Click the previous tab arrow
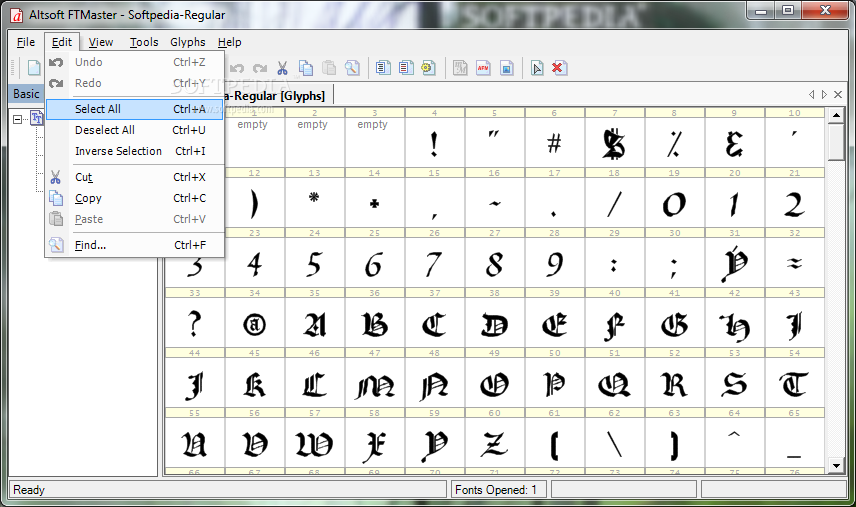This screenshot has height=507, width=856. tap(811, 94)
